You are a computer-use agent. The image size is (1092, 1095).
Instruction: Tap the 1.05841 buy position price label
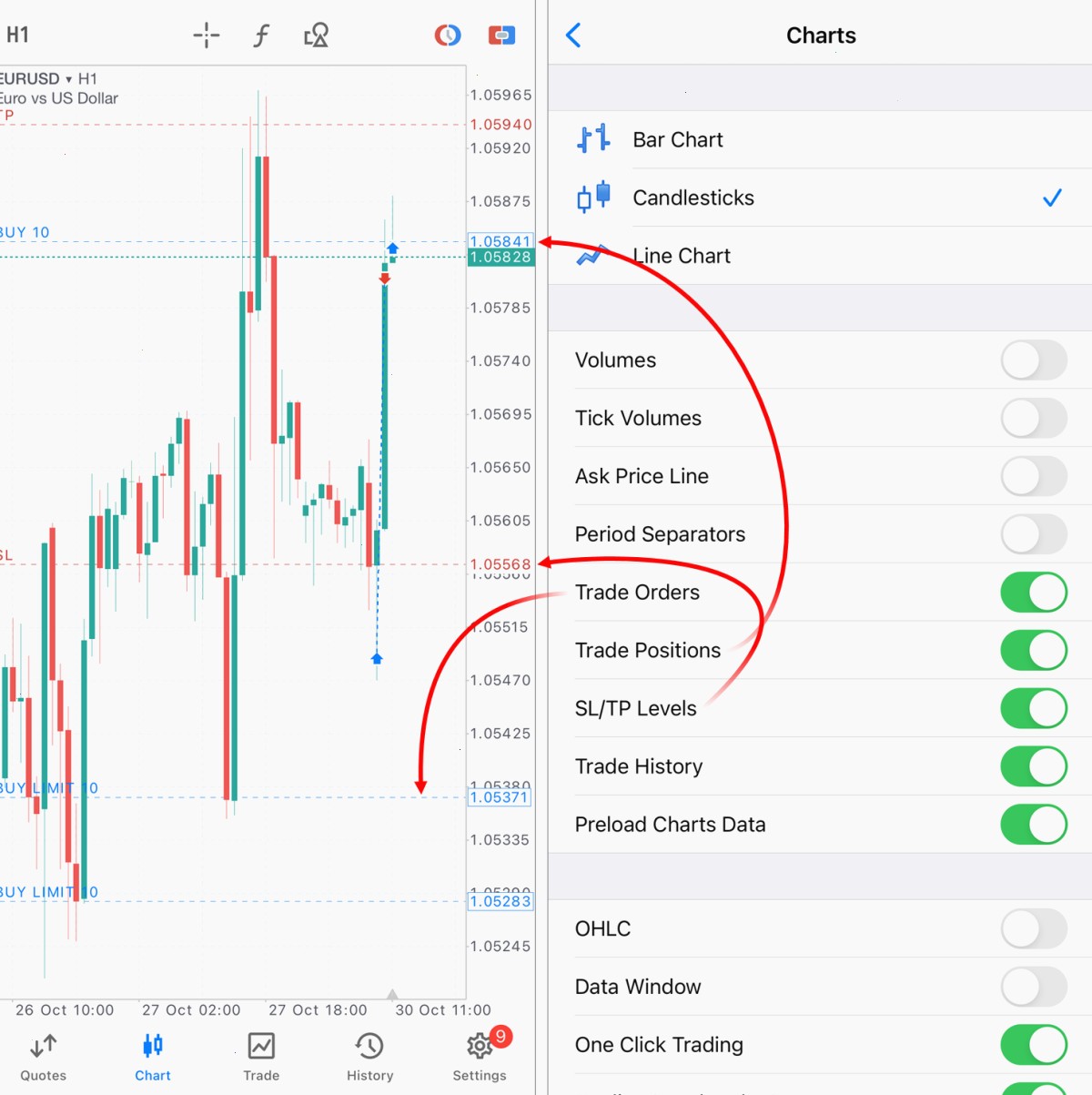click(x=500, y=241)
